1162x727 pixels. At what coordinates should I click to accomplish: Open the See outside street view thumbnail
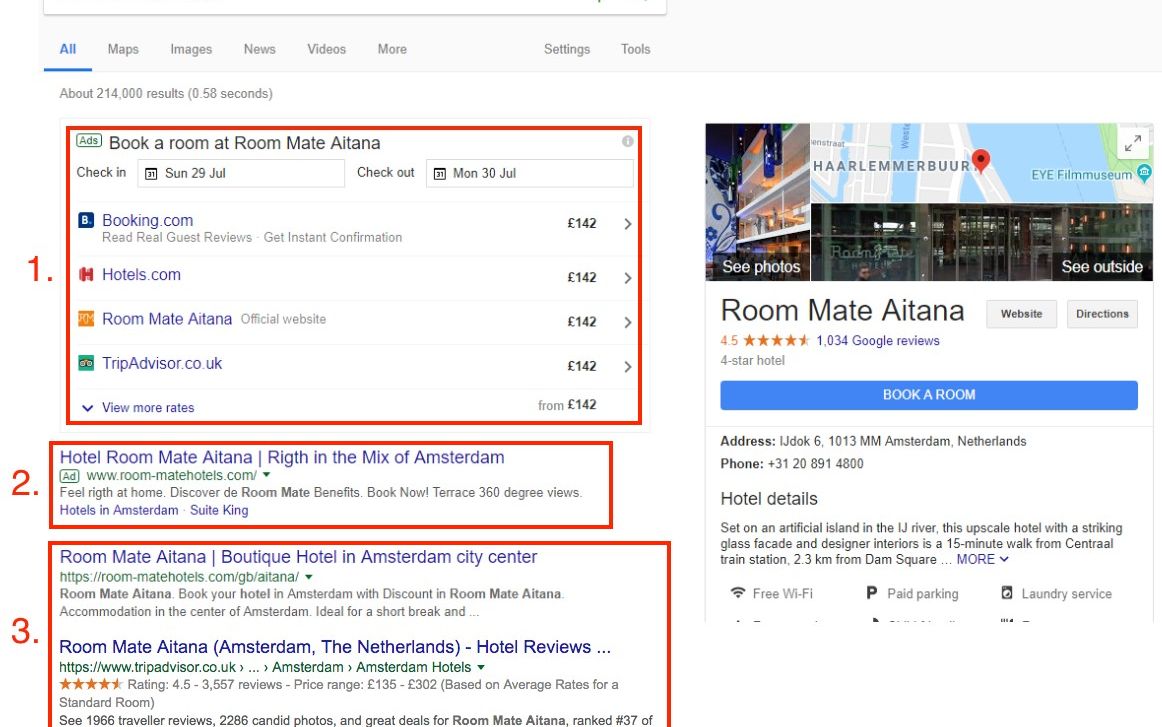982,242
